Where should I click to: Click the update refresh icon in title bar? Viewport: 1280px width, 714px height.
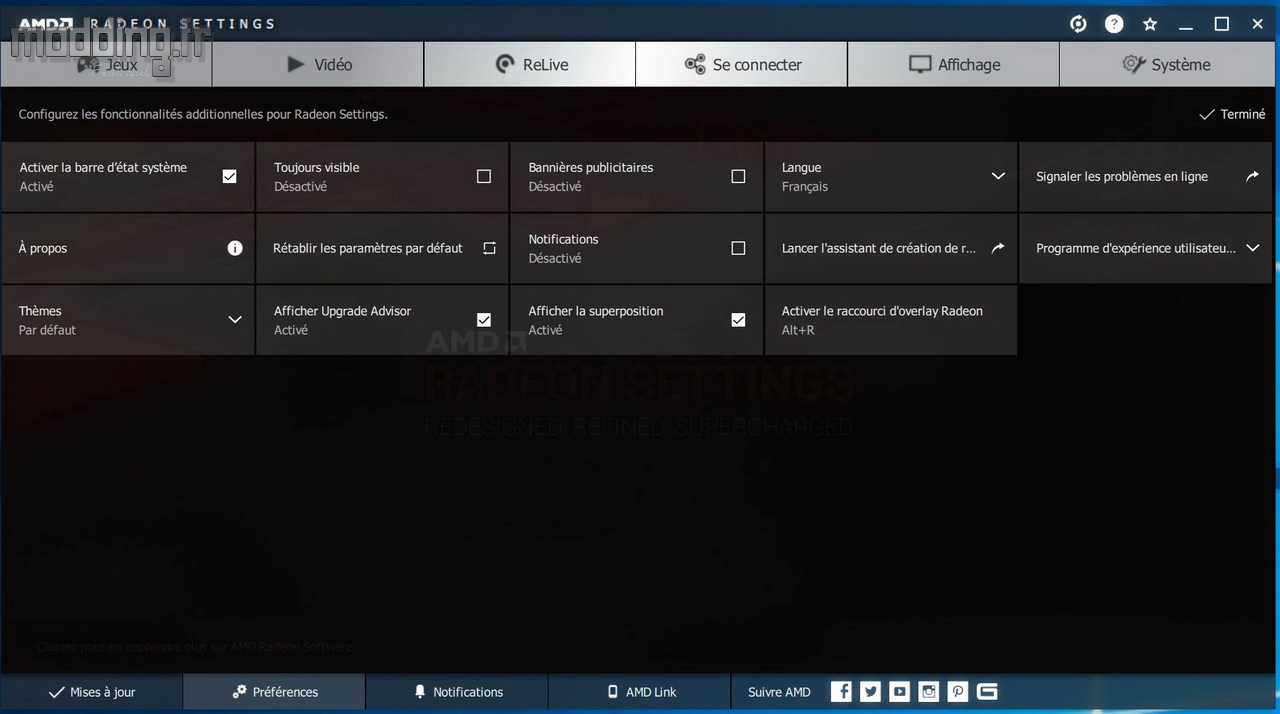(1078, 24)
